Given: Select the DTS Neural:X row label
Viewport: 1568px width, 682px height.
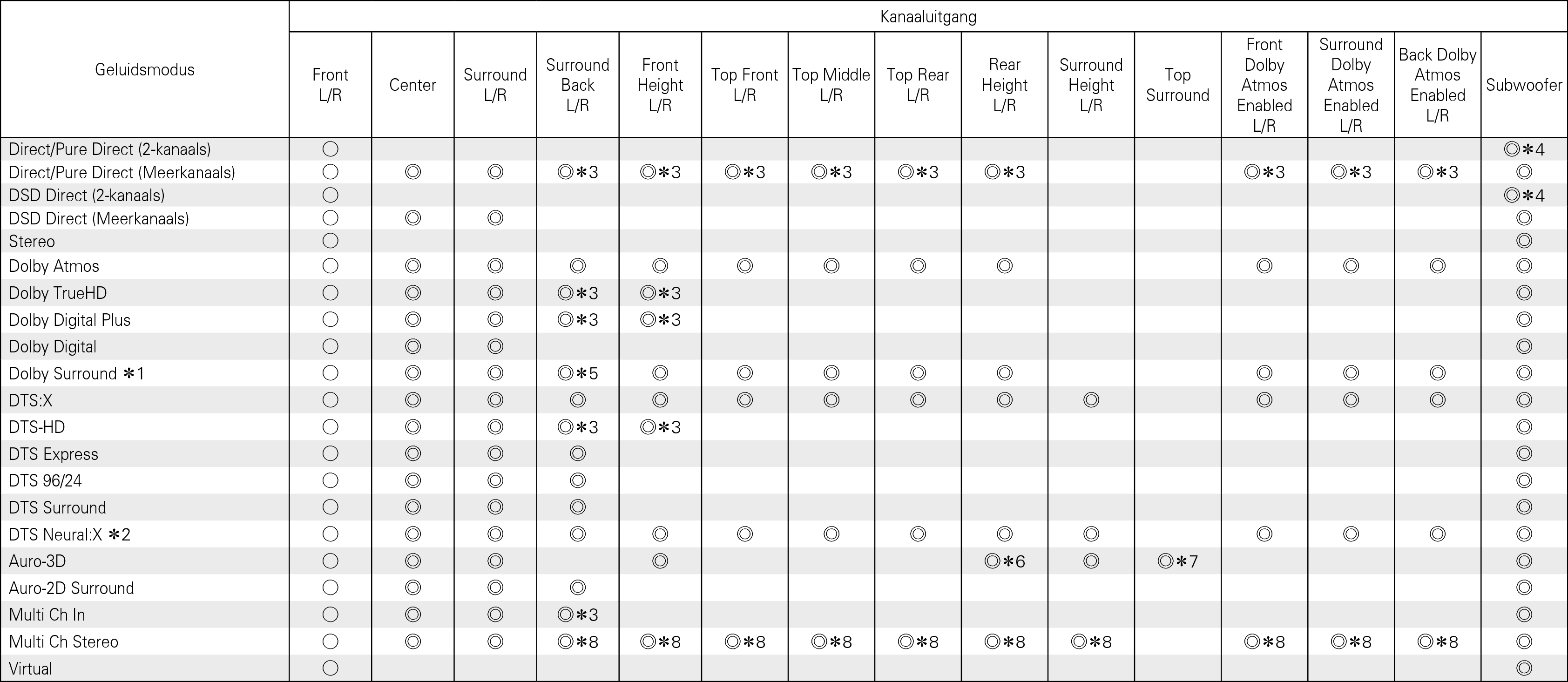Looking at the screenshot, I should 69,534.
